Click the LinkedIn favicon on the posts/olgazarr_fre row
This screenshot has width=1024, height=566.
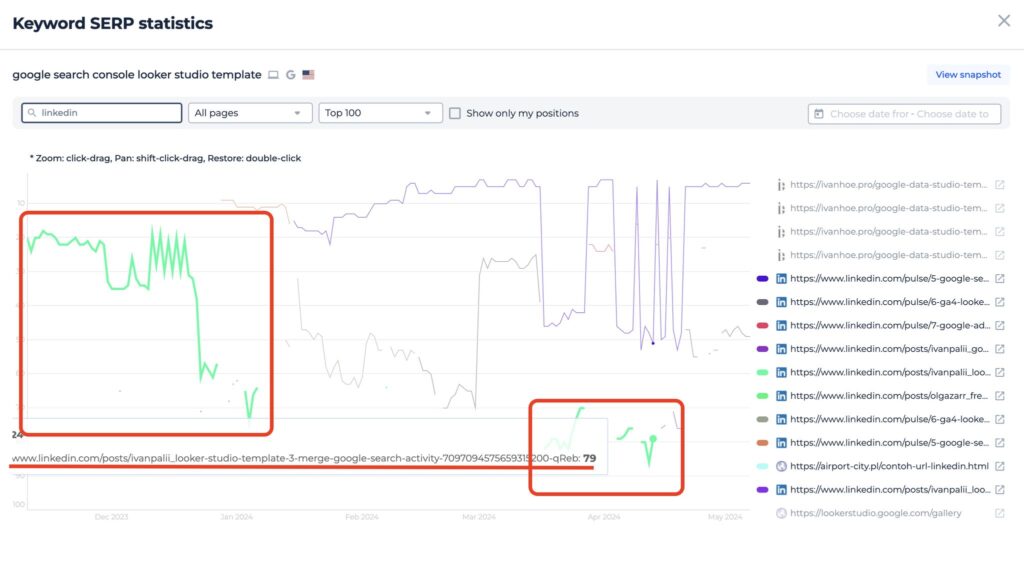tap(781, 396)
